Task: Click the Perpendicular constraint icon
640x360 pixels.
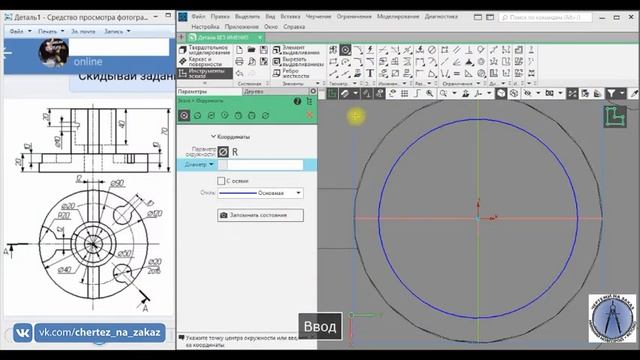Action: point(469,50)
